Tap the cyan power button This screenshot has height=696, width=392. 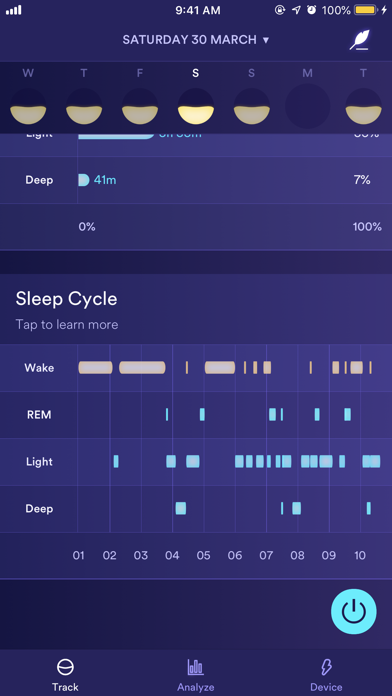[x=354, y=612]
